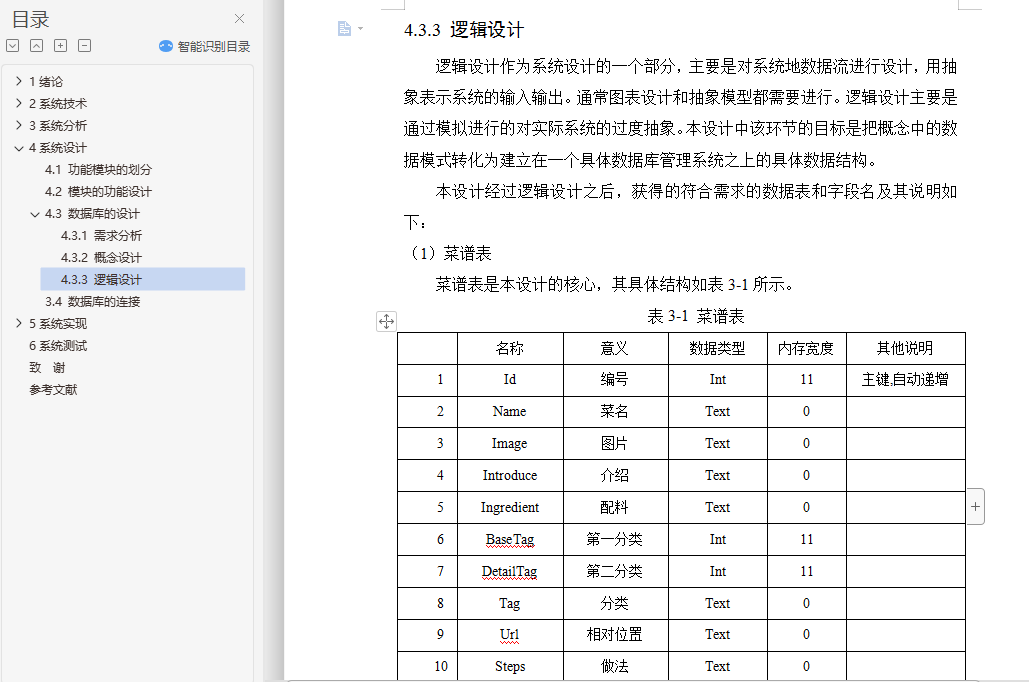Click the 其他说明 header cell
1029x682 pixels.
(906, 349)
